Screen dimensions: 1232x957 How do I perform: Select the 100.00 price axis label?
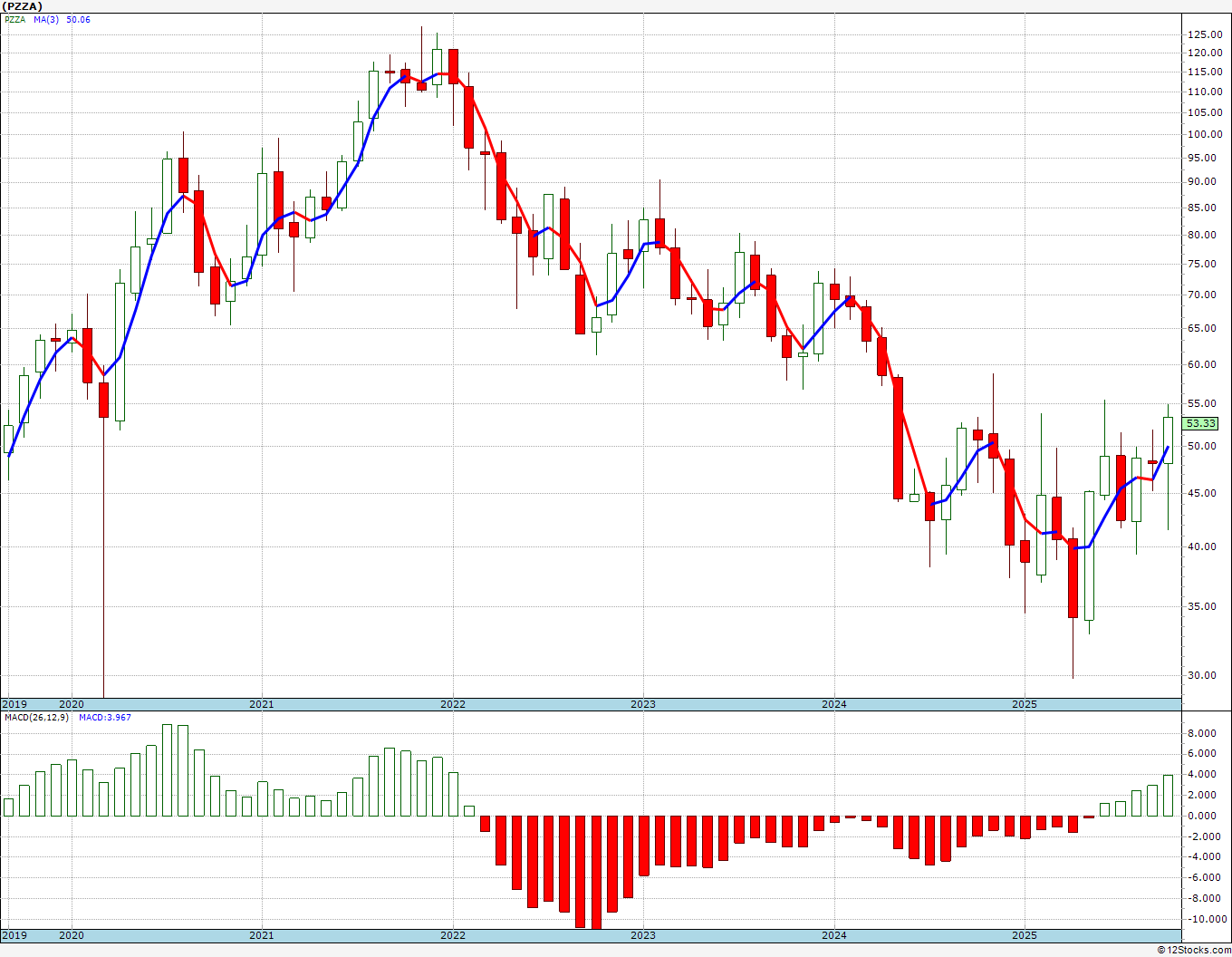1203,134
